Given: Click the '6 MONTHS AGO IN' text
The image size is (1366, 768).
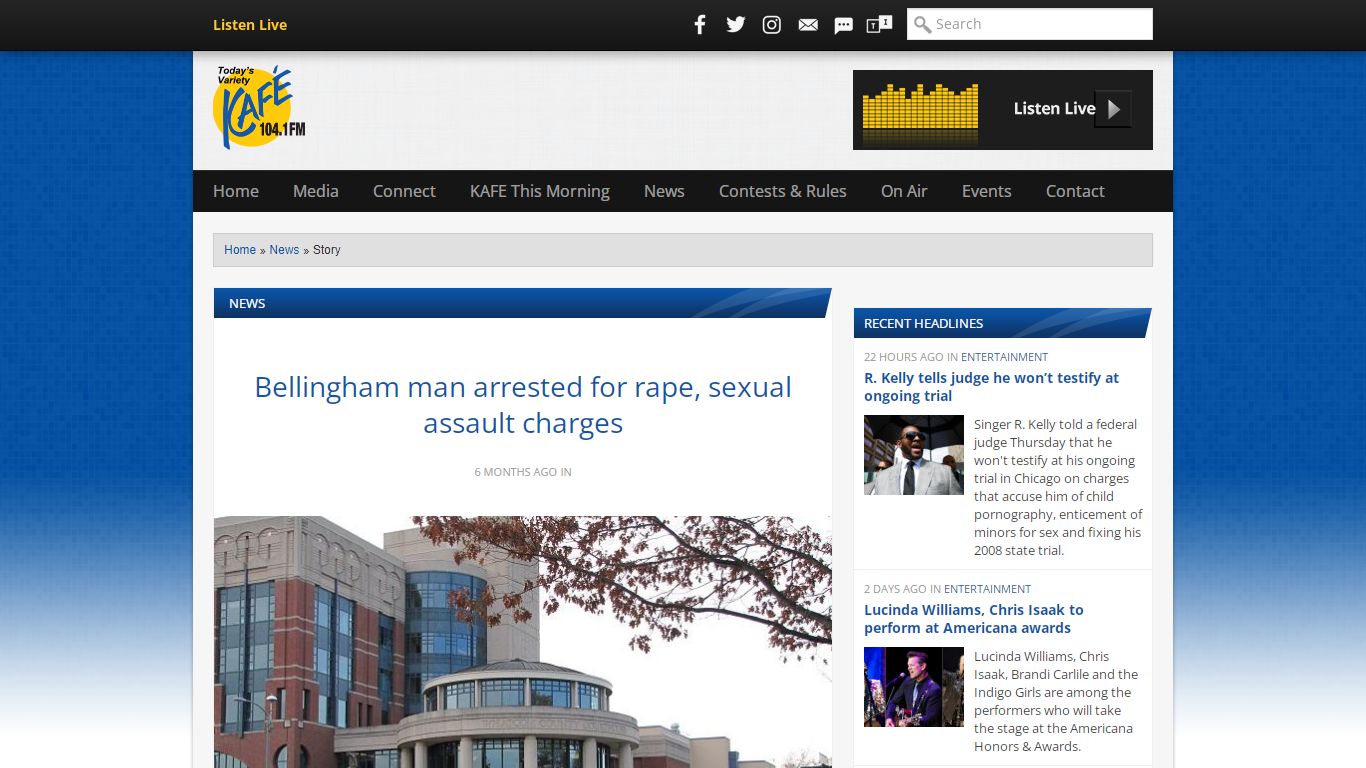Looking at the screenshot, I should click(523, 472).
